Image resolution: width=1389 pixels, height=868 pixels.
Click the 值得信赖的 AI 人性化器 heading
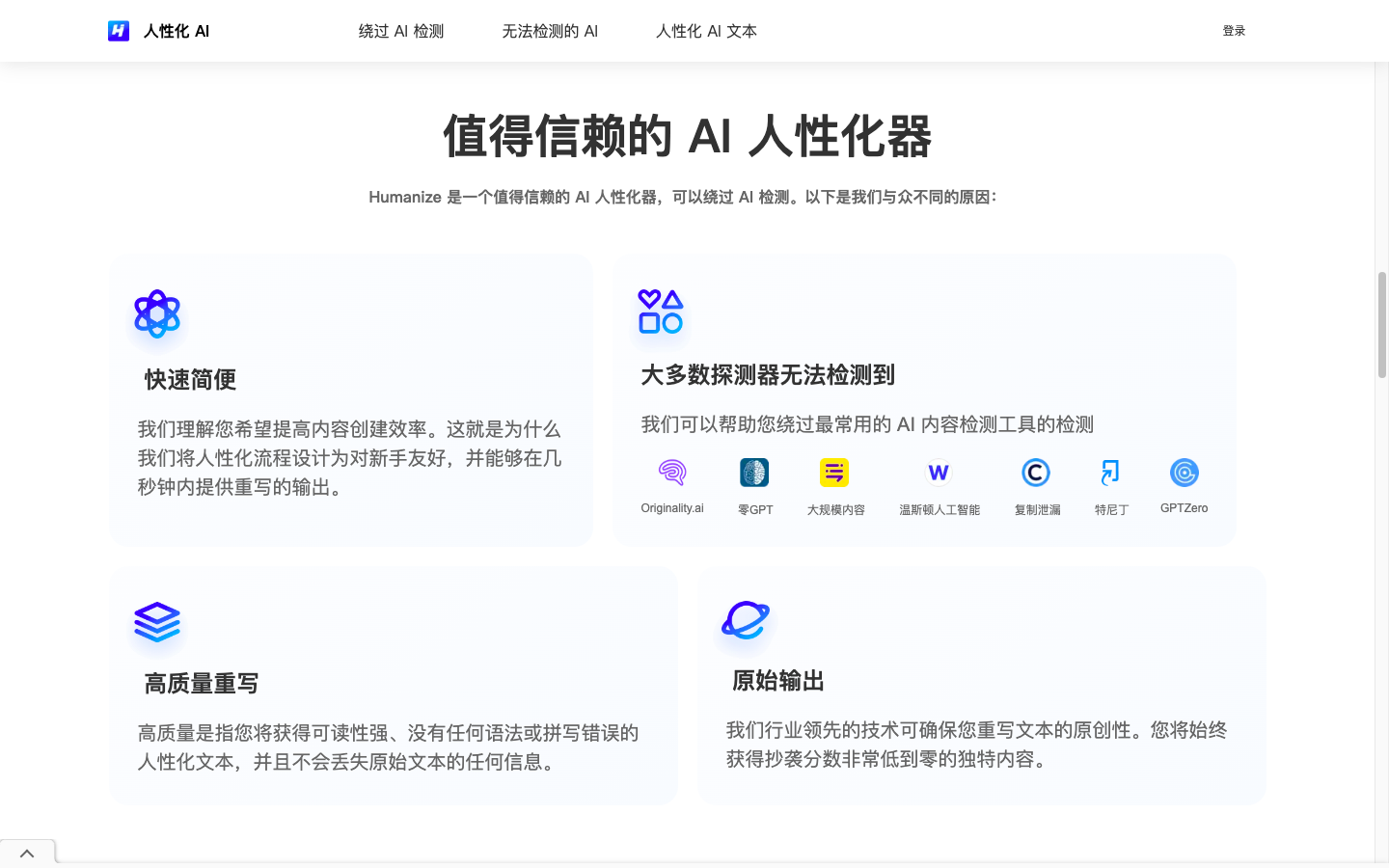(x=687, y=136)
